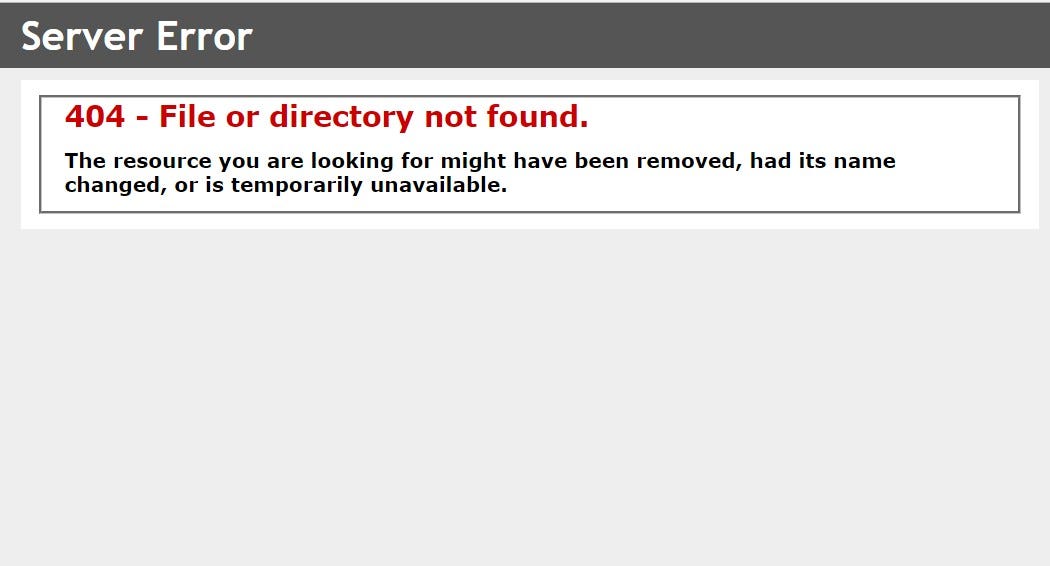Click the words "have been" in description
Image resolution: width=1050 pixels, height=566 pixels.
pyautogui.click(x=571, y=161)
